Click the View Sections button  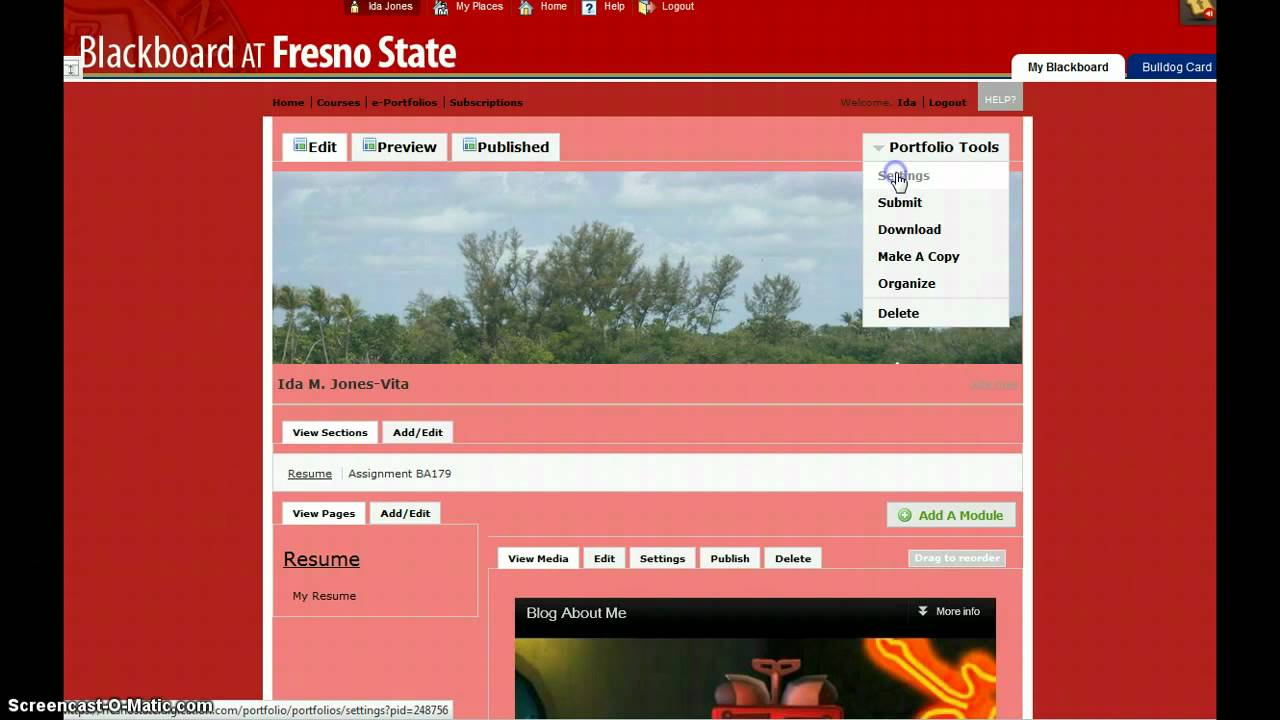(x=330, y=432)
